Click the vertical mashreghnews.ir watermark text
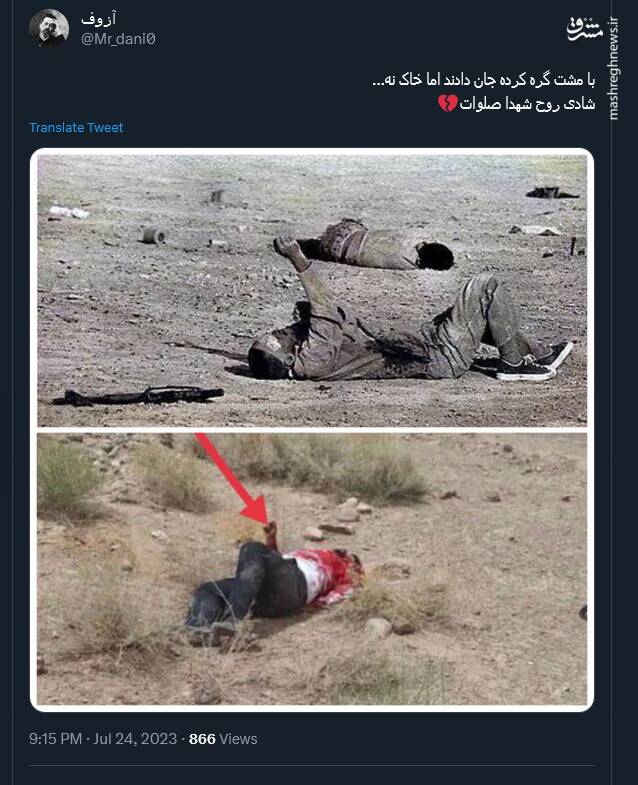The image size is (638, 785). 614,69
